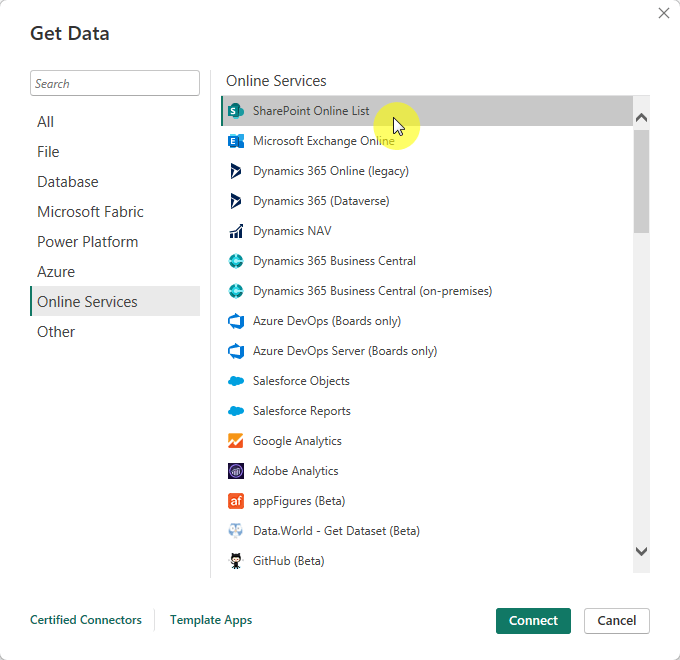680x660 pixels.
Task: Choose Dynamics 365 Online (legacy) label
Action: point(331,171)
